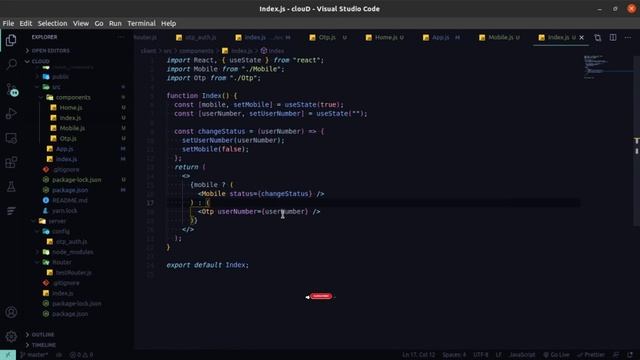Open README.md in the explorer
Image resolution: width=640 pixels, height=360 pixels.
pyautogui.click(x=69, y=200)
